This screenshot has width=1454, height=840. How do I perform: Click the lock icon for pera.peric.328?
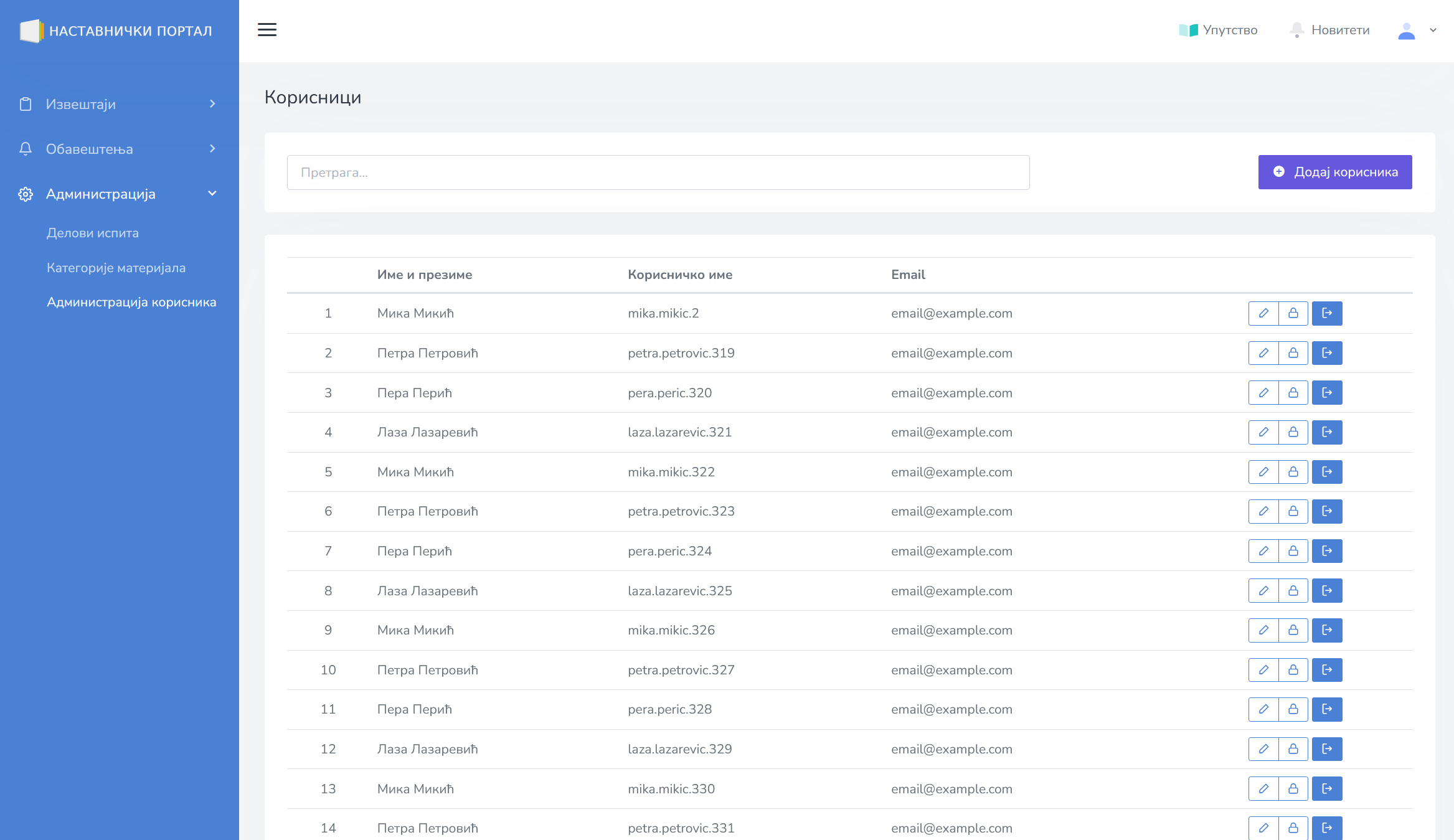point(1293,709)
